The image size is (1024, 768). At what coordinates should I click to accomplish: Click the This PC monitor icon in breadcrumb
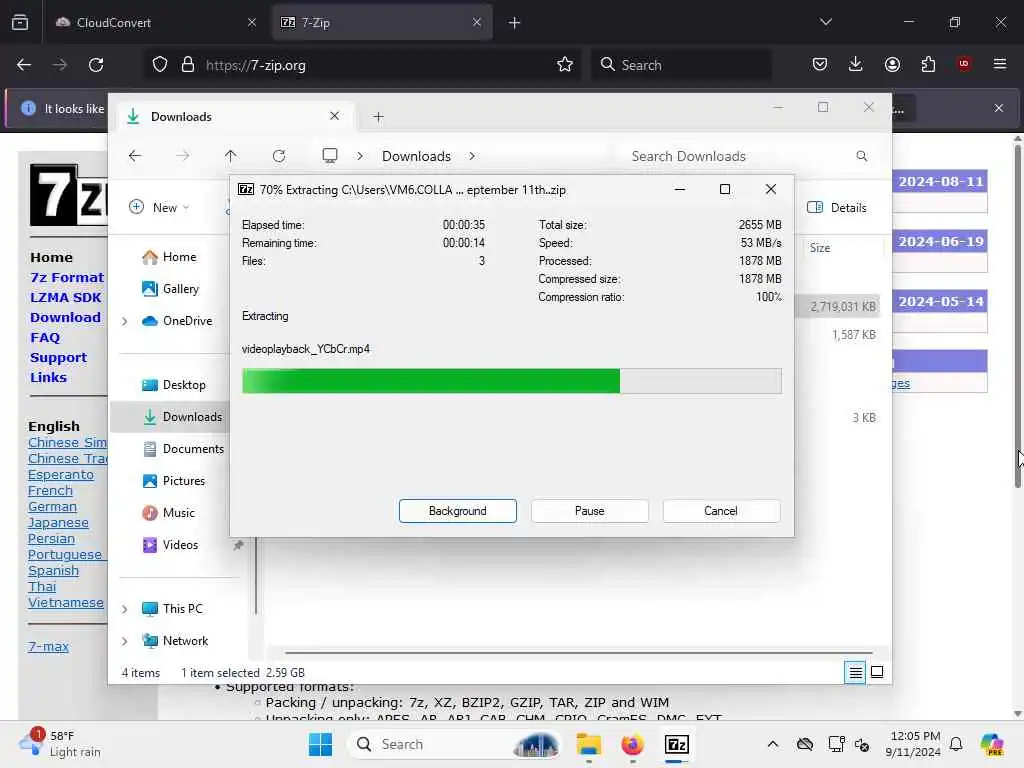click(x=330, y=155)
